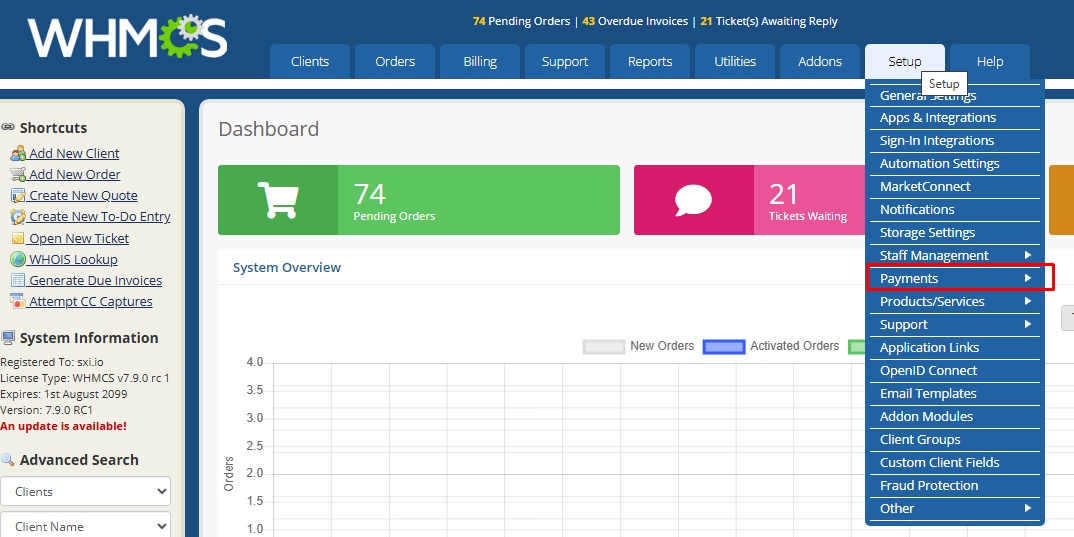Click An update is available notice
Image resolution: width=1074 pixels, height=537 pixels.
(64, 426)
